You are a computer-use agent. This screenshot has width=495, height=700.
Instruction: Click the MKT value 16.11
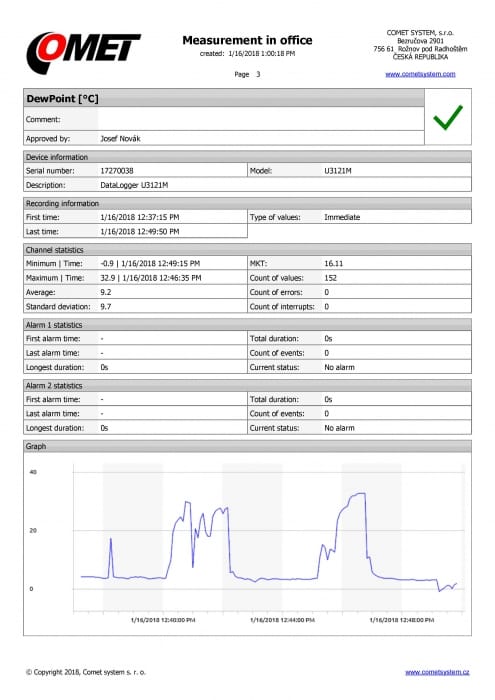[333, 263]
